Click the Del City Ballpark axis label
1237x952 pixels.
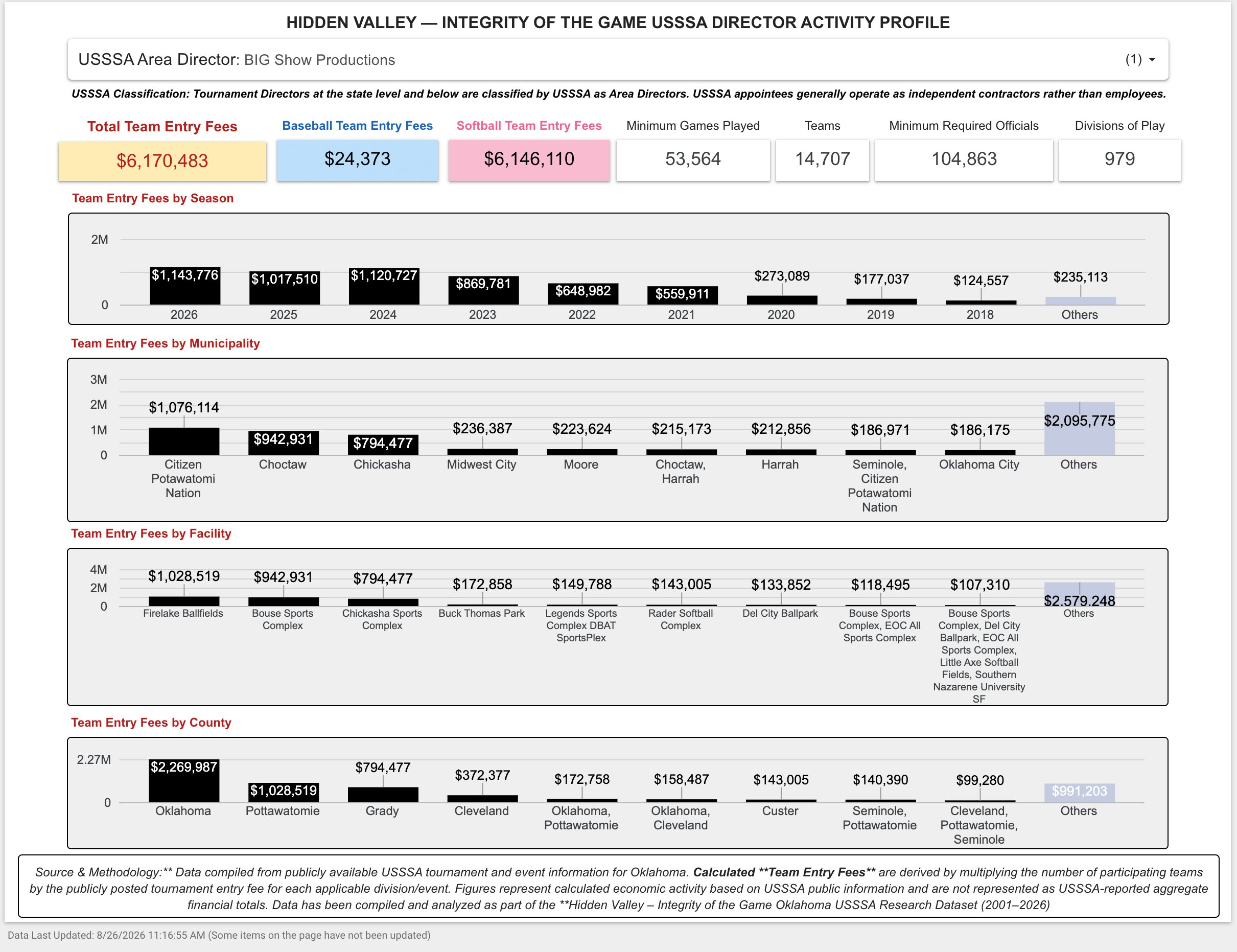[x=780, y=613]
